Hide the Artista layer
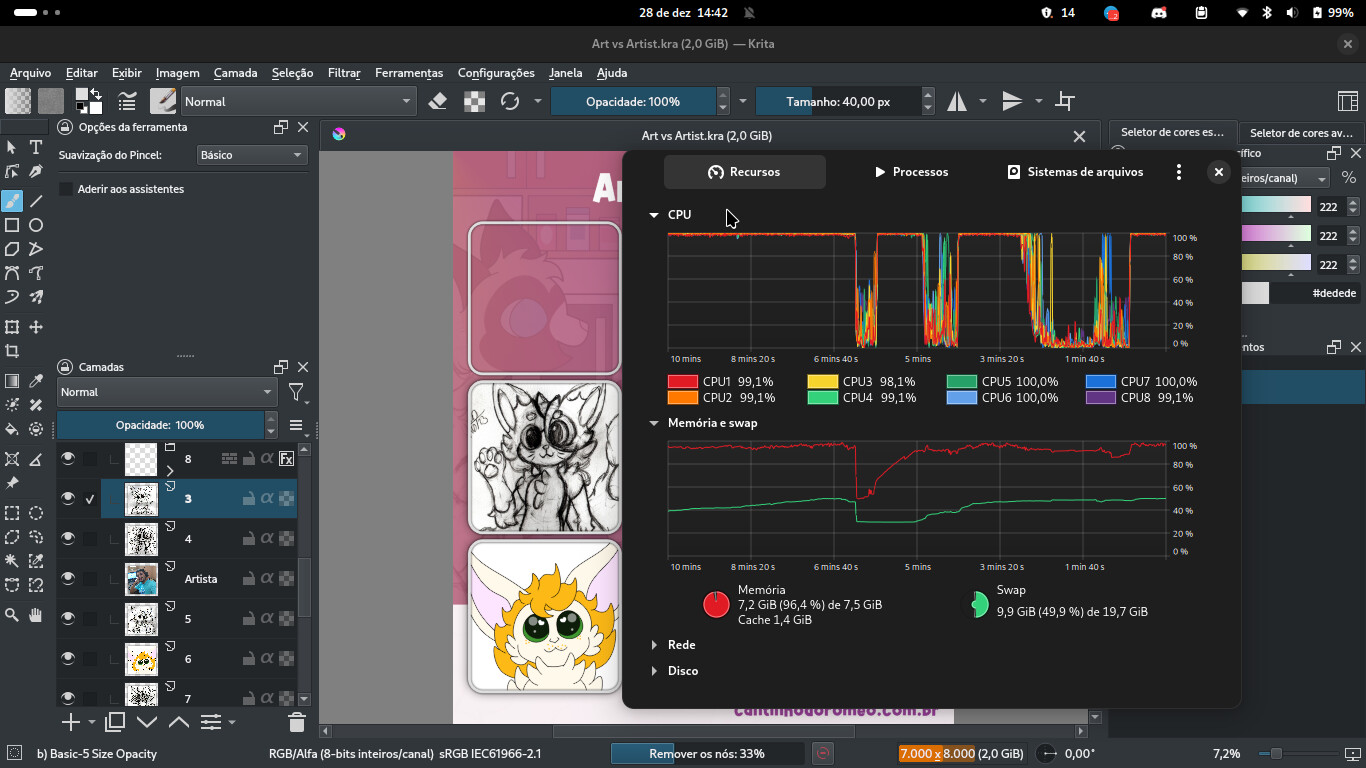The width and height of the screenshot is (1366, 768). tap(68, 579)
